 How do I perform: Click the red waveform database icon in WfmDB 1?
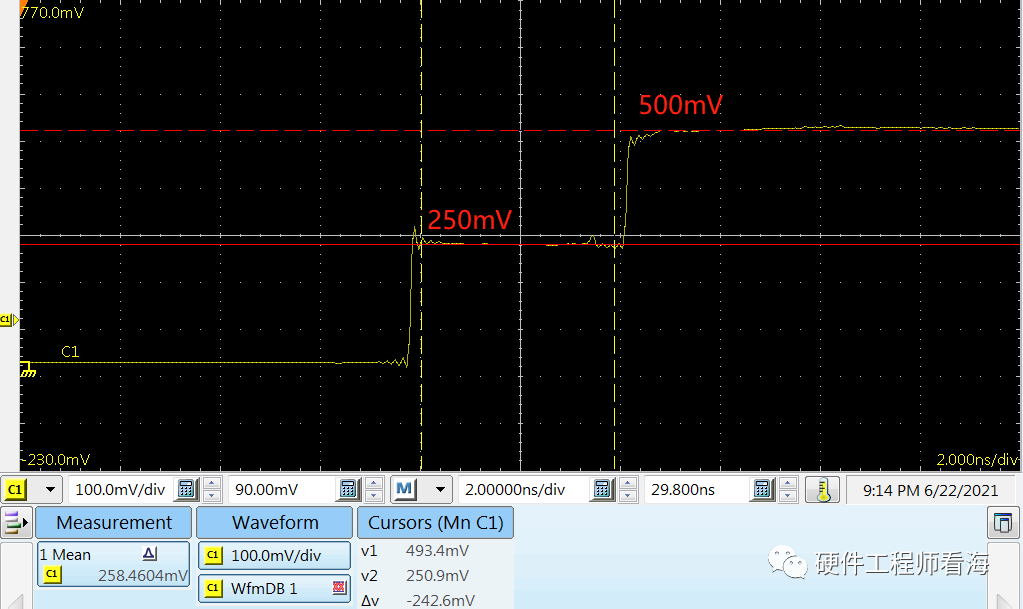coord(339,587)
